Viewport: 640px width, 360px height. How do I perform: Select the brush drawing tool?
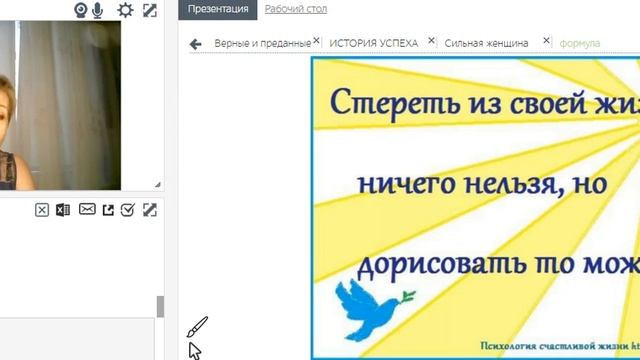[197, 327]
